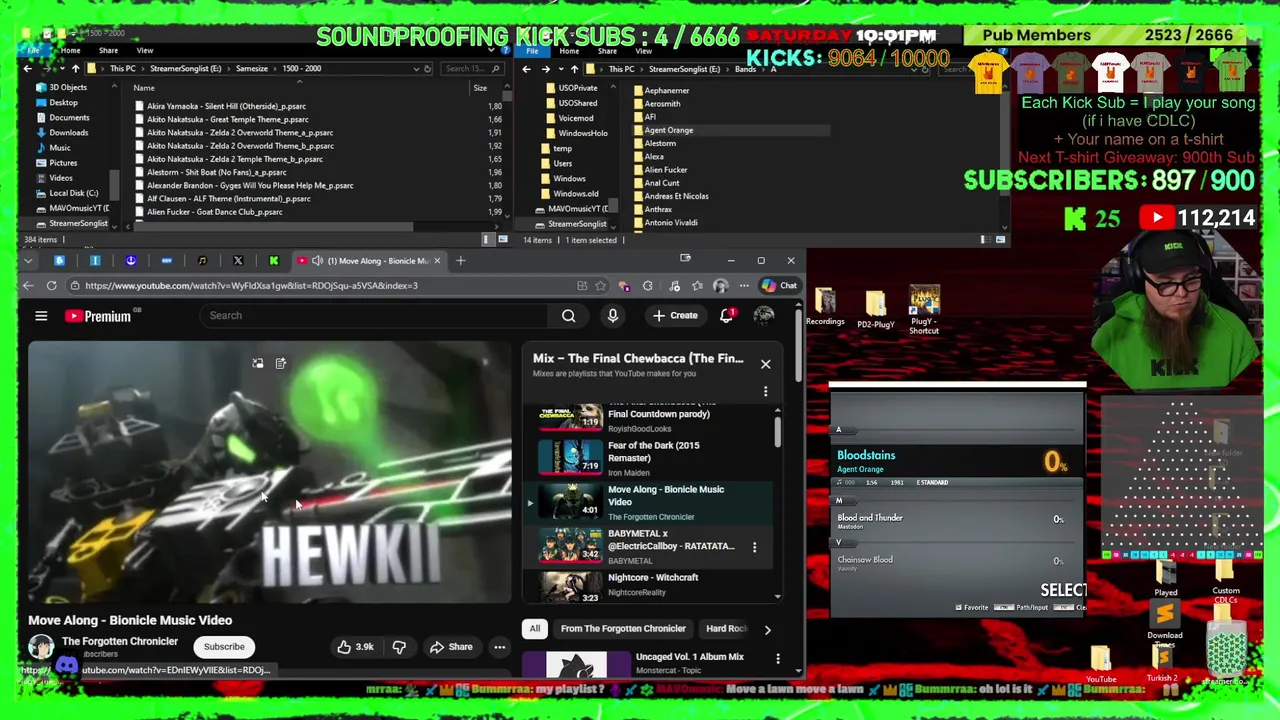
Task: Open the YouTube account avatar menu
Action: pyautogui.click(x=764, y=316)
